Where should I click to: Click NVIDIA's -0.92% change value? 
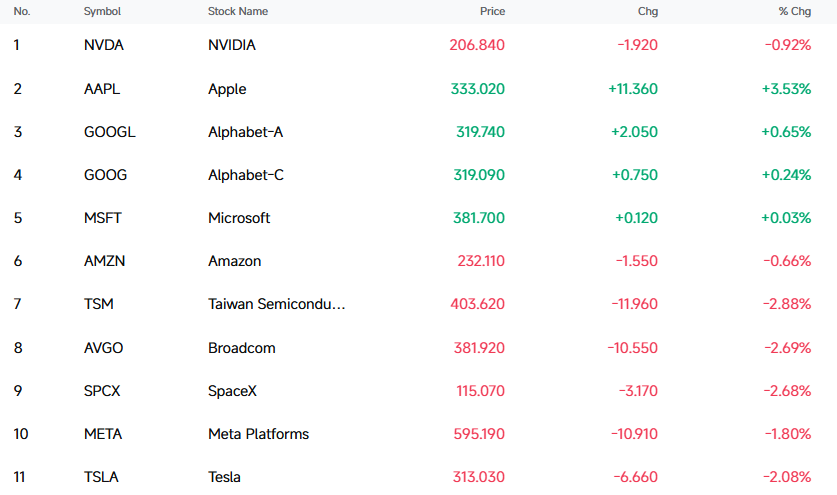click(787, 45)
